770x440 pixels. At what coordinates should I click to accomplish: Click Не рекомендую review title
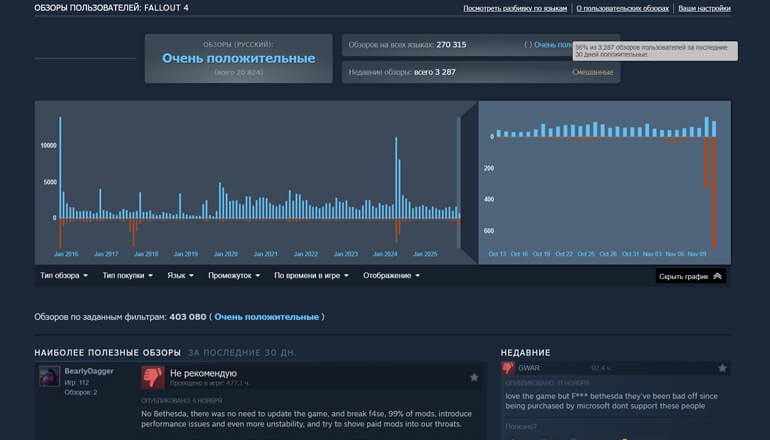coord(203,373)
